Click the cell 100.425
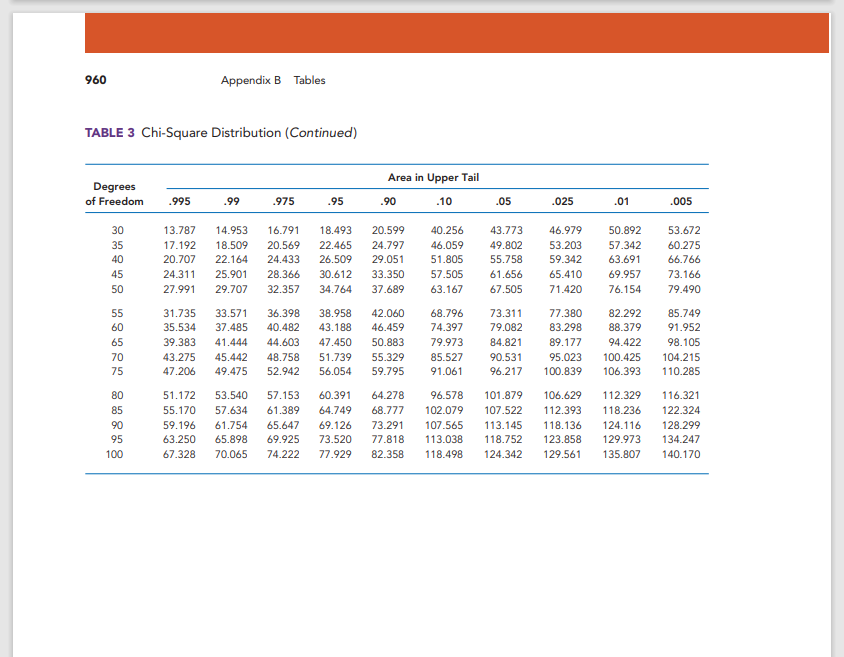This screenshot has height=657, width=844. tap(622, 357)
